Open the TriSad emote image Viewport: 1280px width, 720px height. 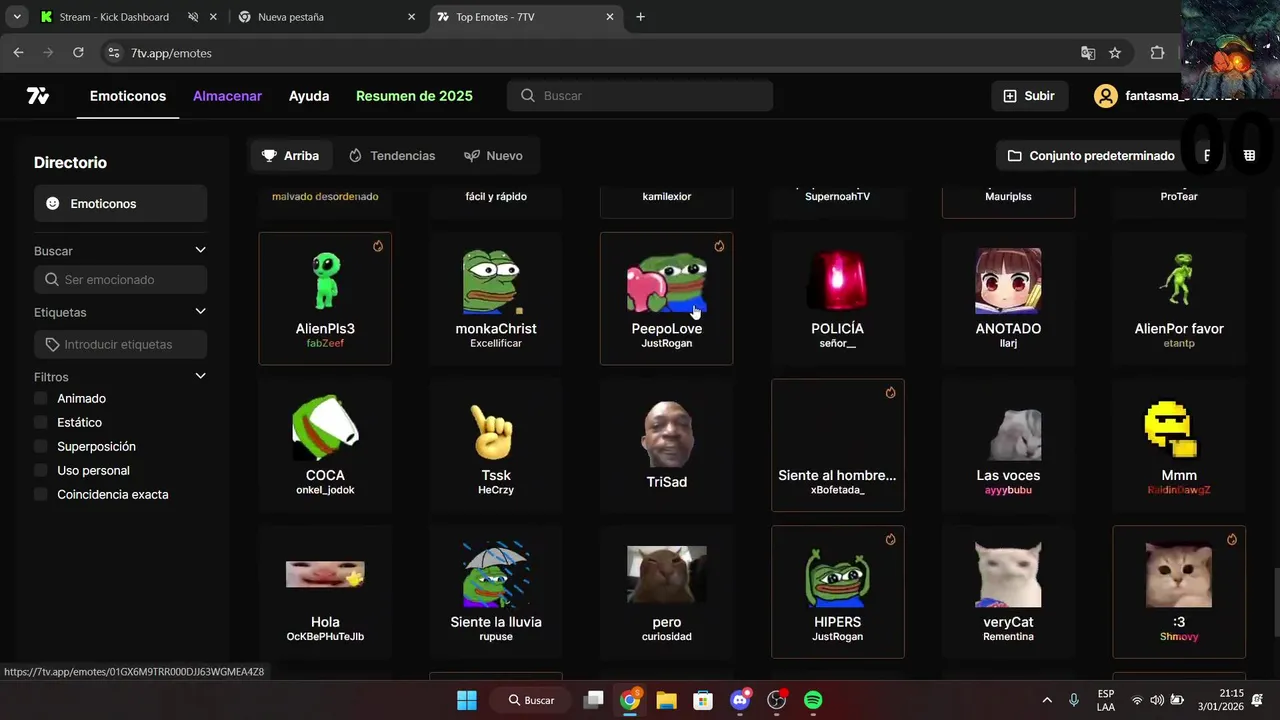click(667, 434)
